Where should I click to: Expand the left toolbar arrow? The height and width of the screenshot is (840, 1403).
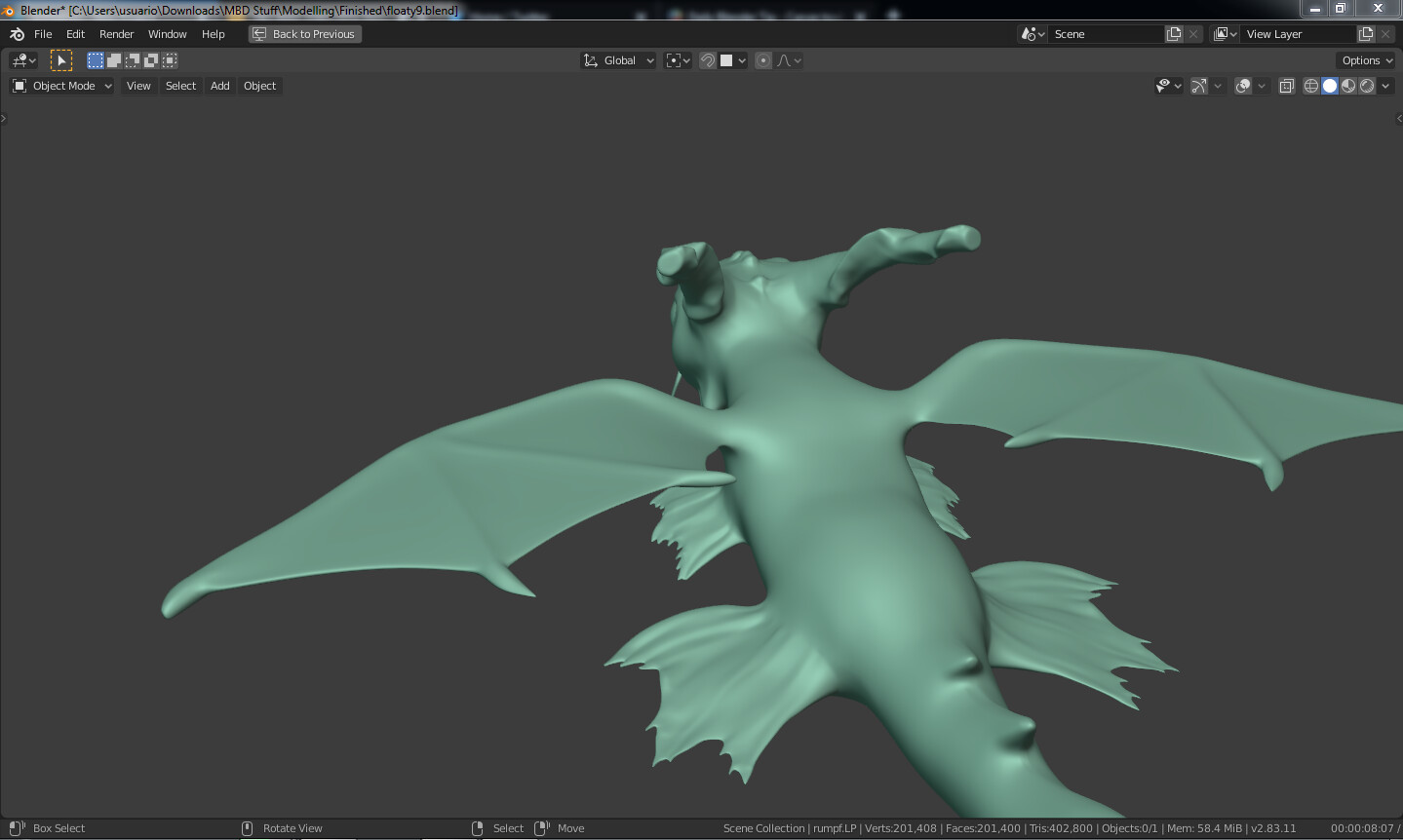tap(4, 119)
